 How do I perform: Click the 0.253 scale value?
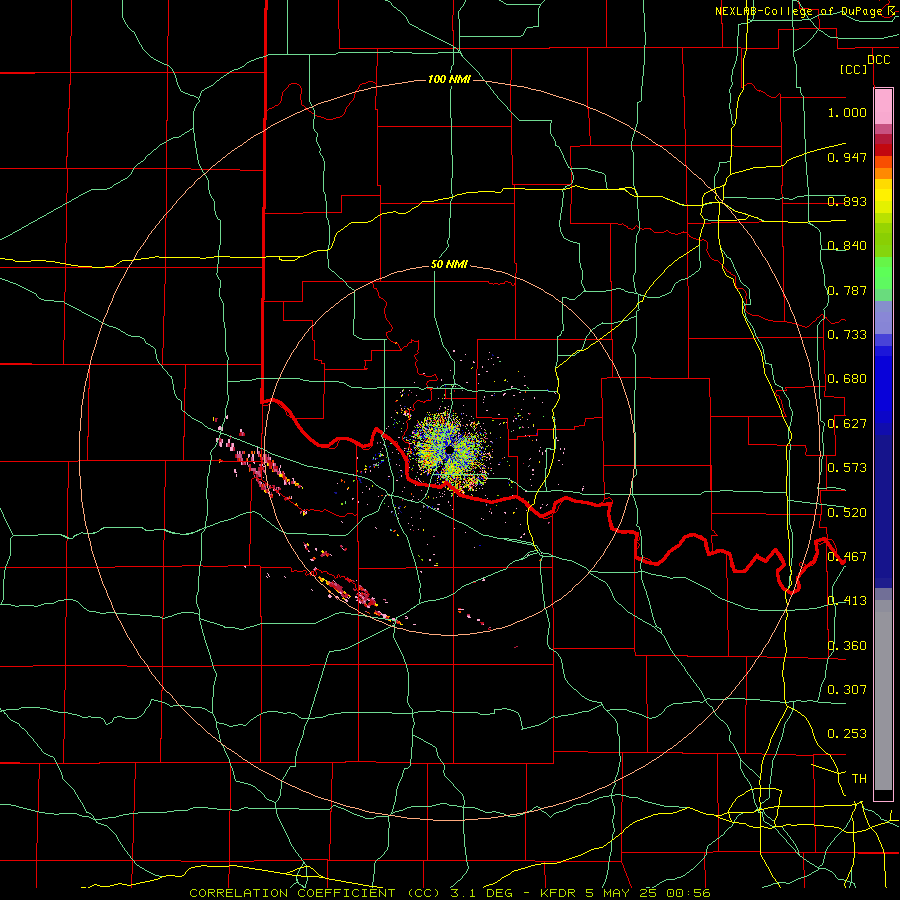pyautogui.click(x=847, y=734)
